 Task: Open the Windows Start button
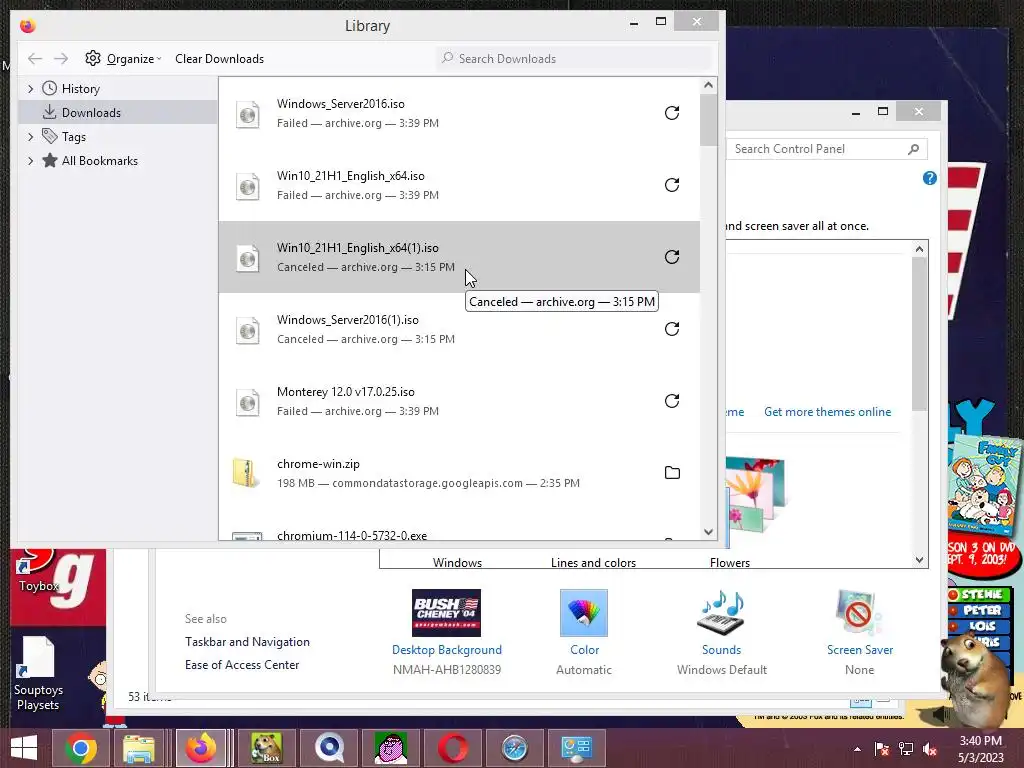[24, 748]
